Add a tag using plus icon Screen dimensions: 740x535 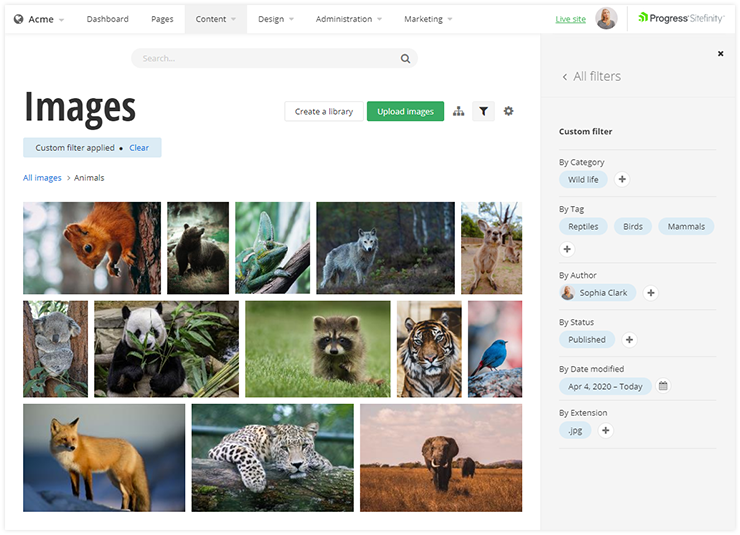pos(567,249)
